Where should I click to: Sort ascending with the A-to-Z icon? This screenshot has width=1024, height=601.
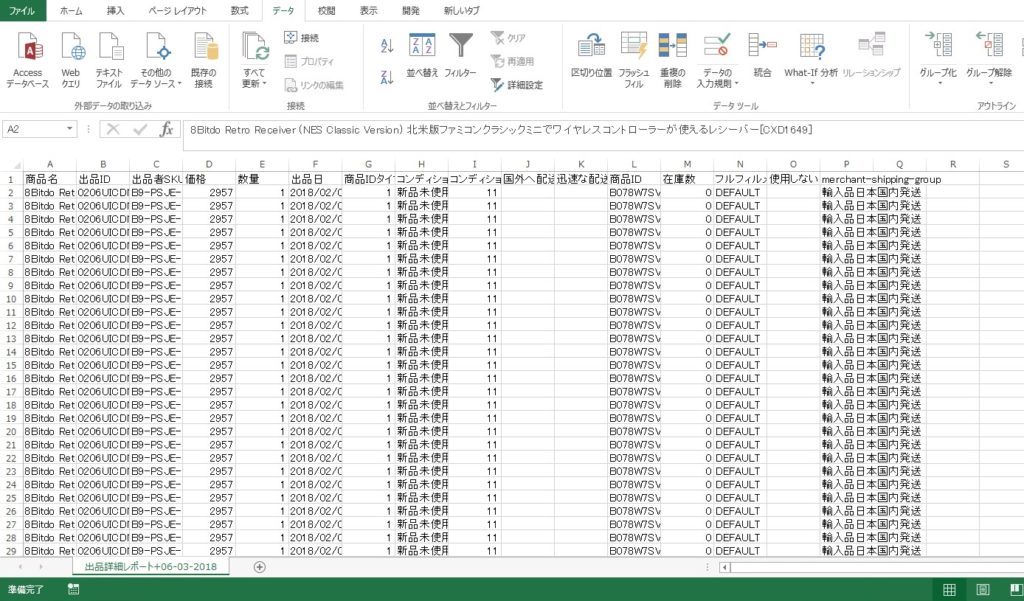(x=387, y=46)
